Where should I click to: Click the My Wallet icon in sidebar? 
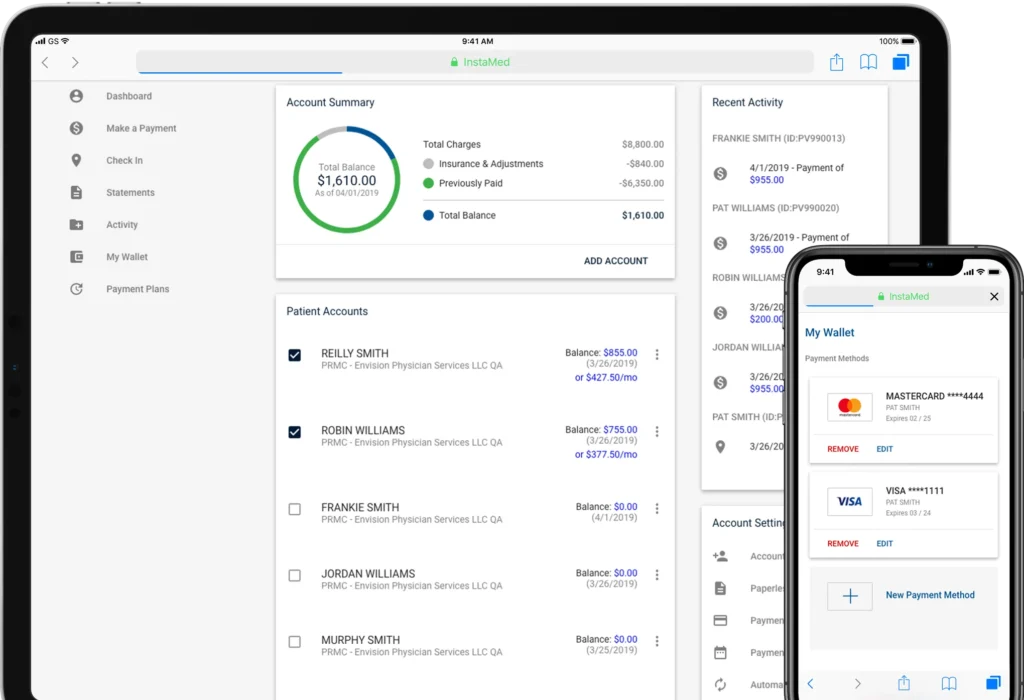(76, 257)
